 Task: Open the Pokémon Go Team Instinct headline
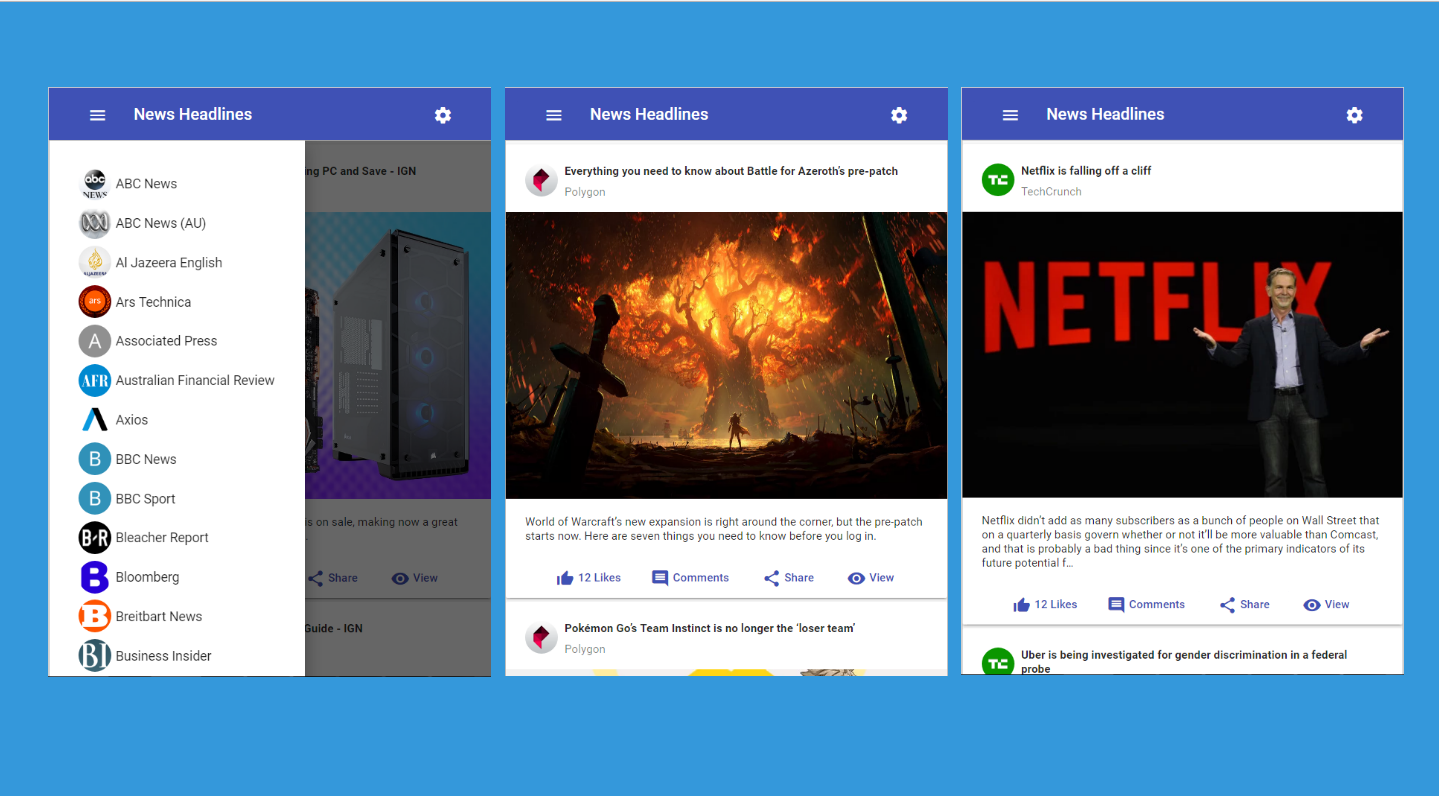pyautogui.click(x=709, y=629)
